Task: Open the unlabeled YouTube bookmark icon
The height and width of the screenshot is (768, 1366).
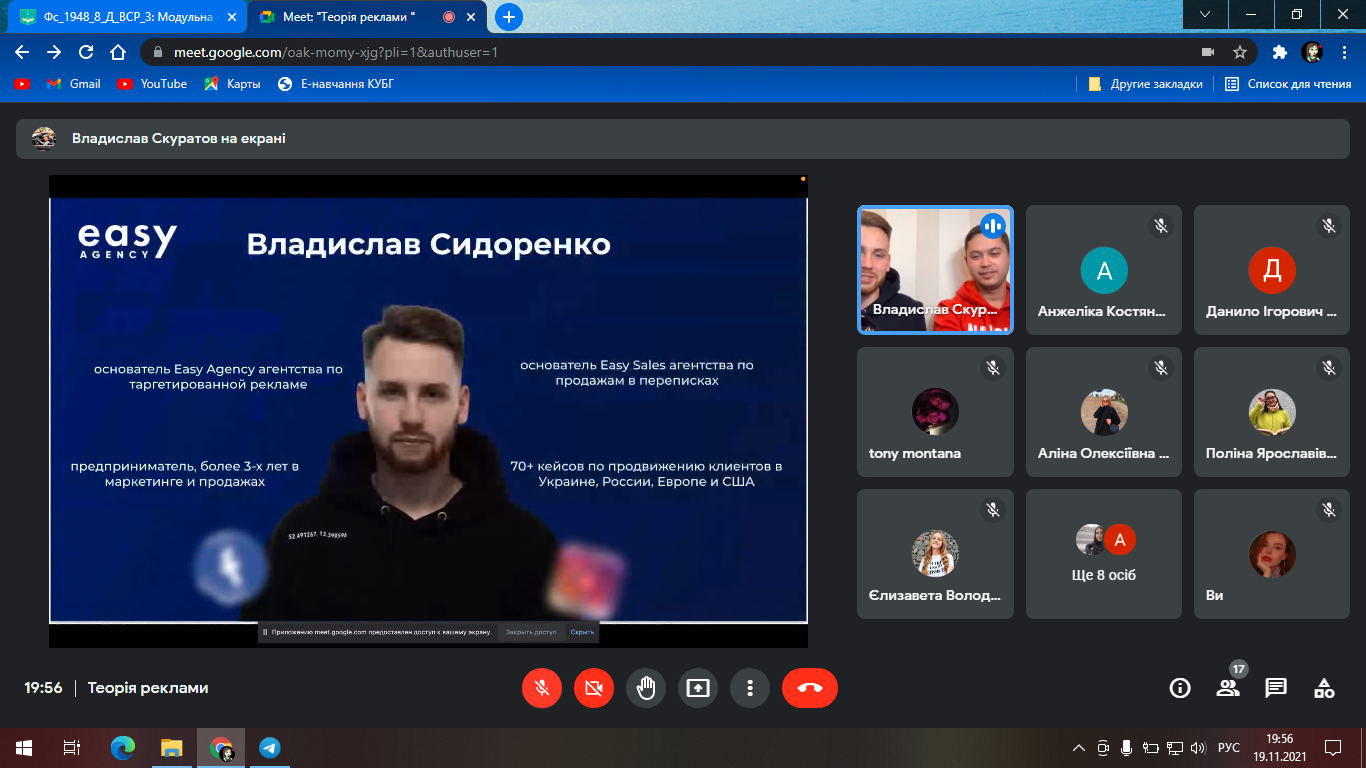Action: coord(22,84)
